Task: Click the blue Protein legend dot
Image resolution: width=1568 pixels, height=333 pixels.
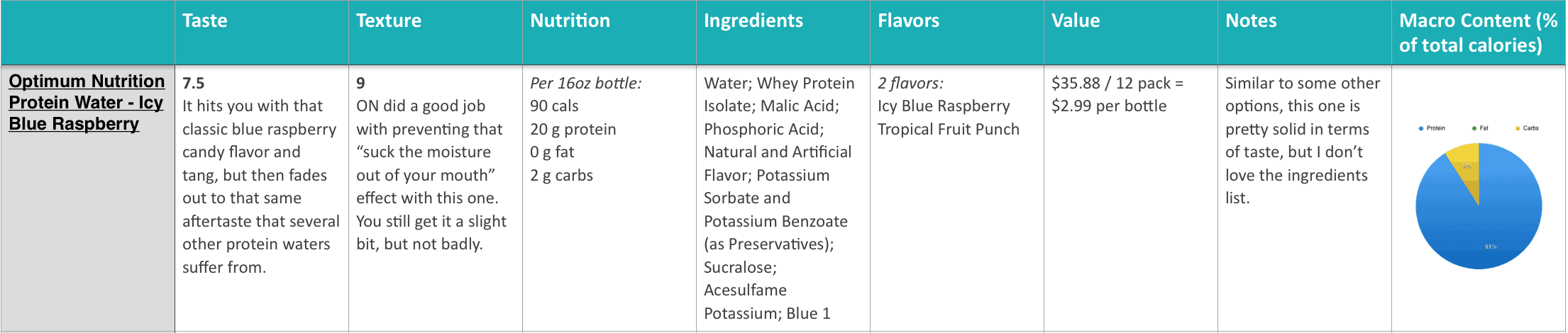Action: tap(1421, 128)
